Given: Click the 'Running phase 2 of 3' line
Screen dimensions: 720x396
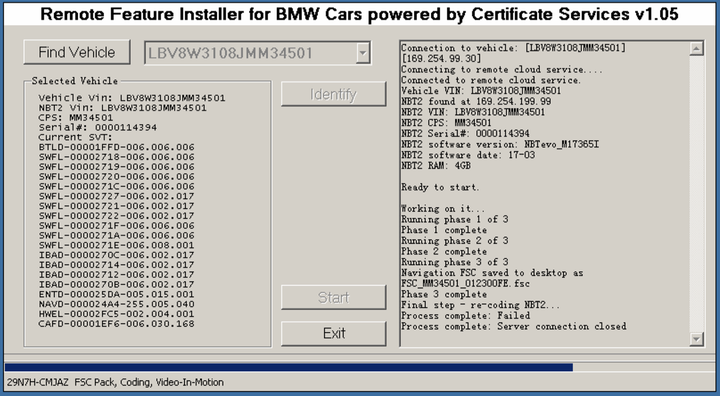Looking at the screenshot, I should coord(455,241).
